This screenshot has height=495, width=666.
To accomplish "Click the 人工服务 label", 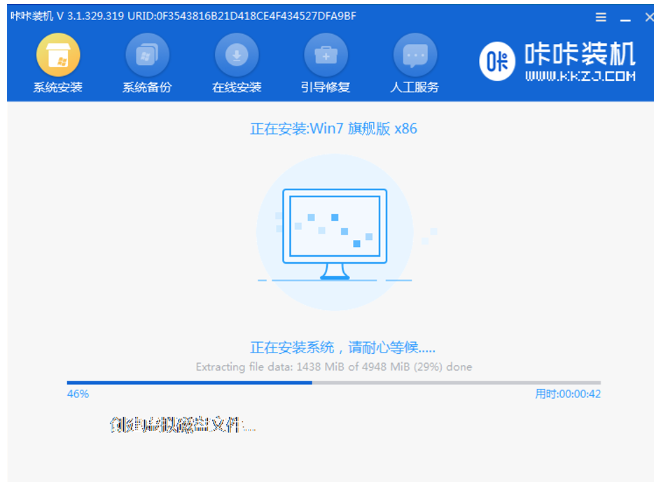I will tap(415, 87).
